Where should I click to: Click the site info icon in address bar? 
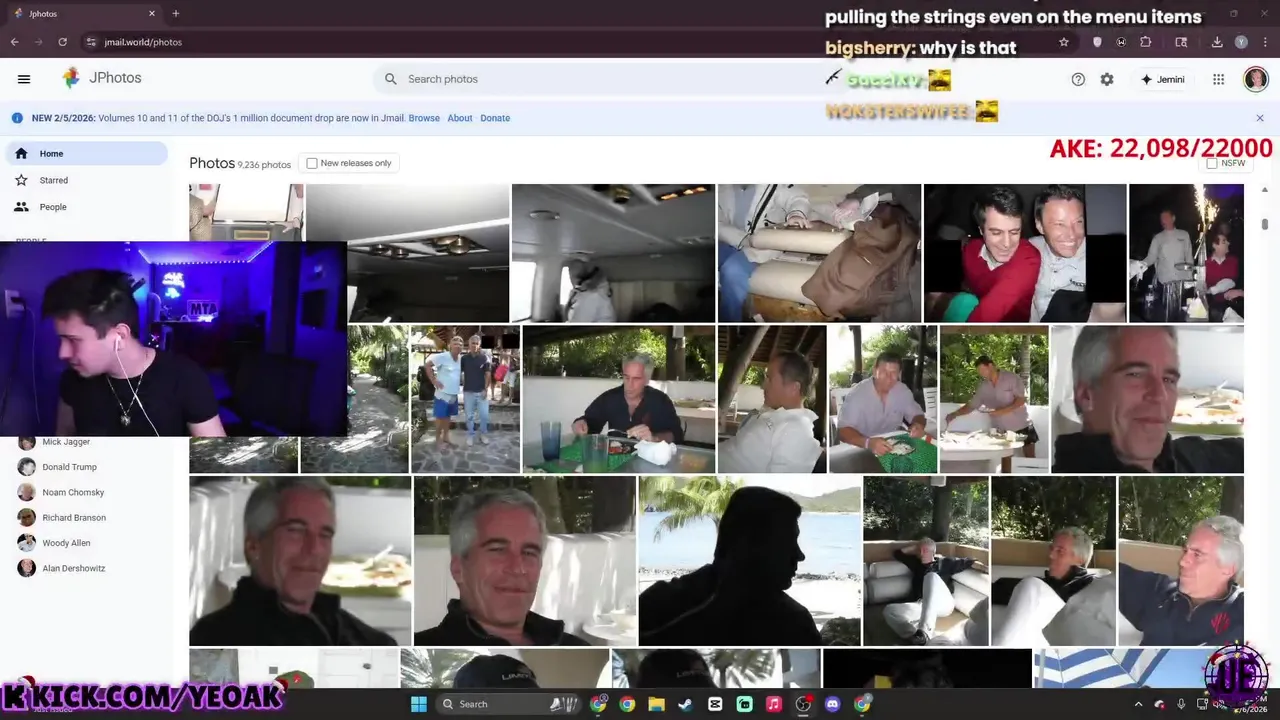click(x=91, y=42)
